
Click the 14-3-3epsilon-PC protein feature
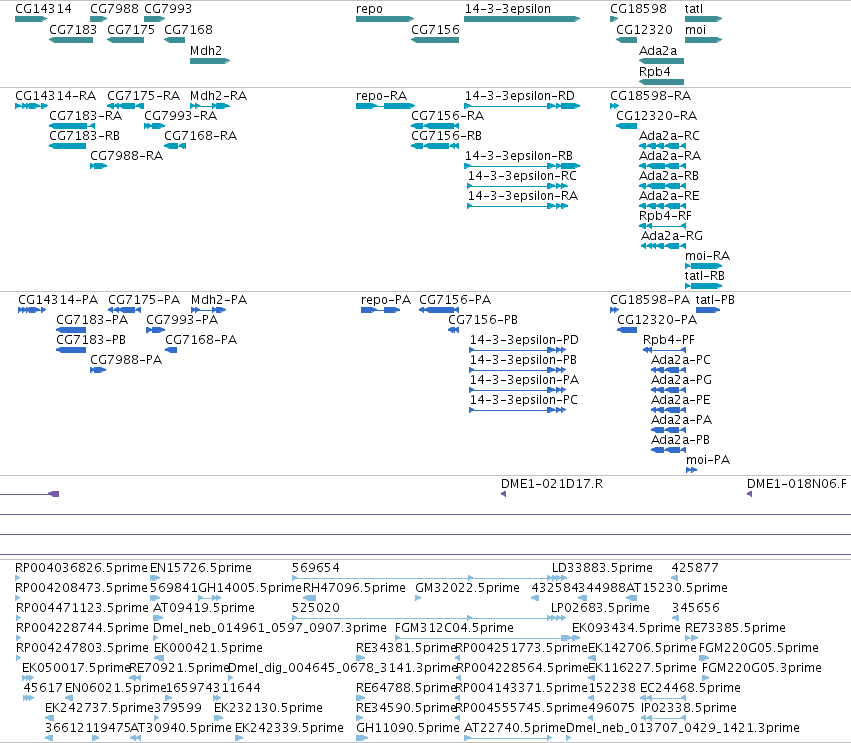point(518,410)
